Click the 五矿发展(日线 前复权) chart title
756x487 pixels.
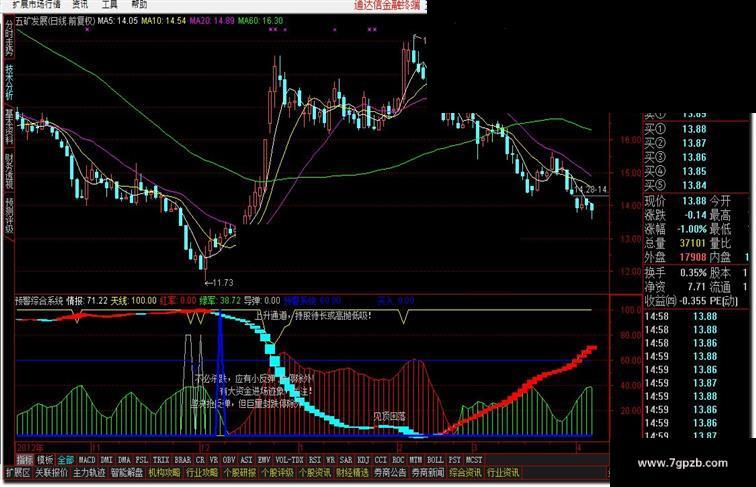pos(55,21)
